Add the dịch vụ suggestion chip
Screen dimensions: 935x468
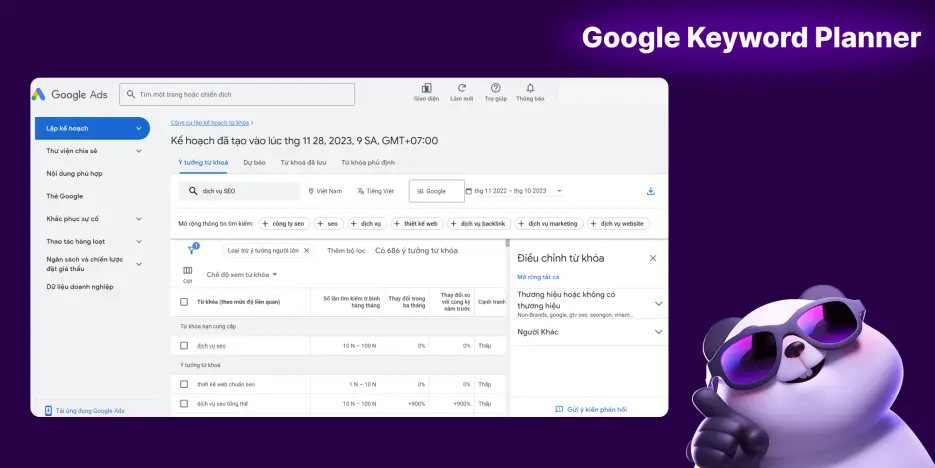click(367, 224)
